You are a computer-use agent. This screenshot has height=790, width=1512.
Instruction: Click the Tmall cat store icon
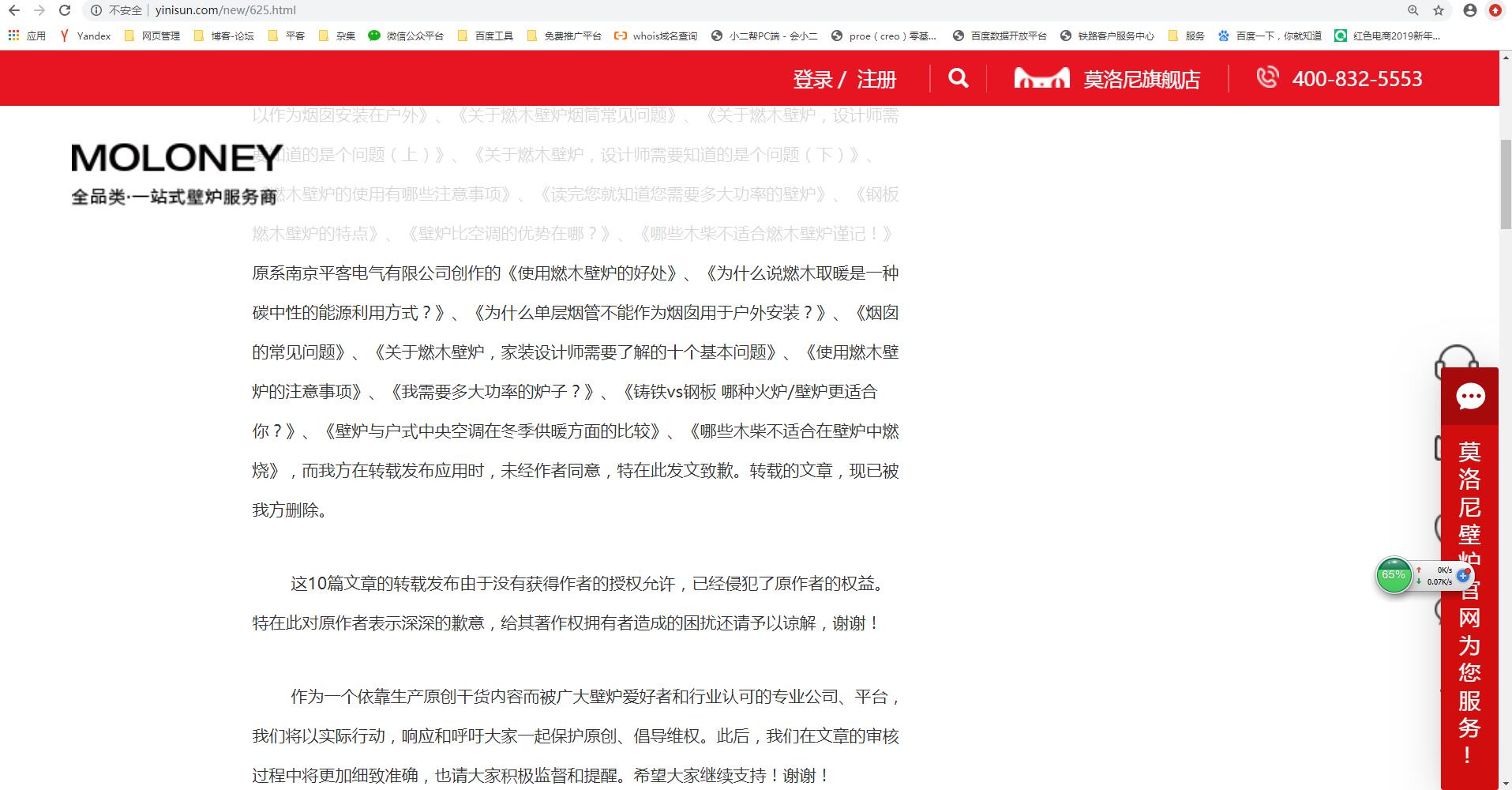click(1041, 78)
